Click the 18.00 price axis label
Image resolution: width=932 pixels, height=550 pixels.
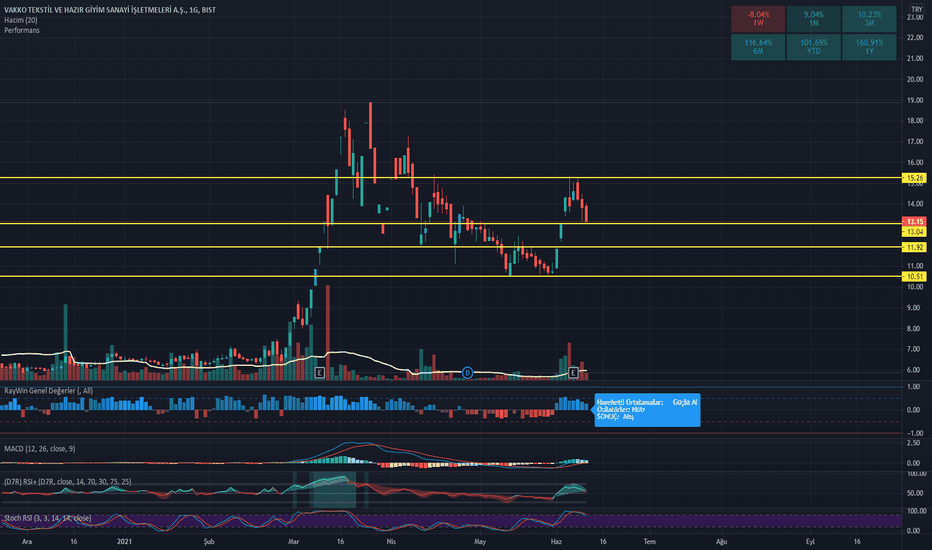pyautogui.click(x=915, y=121)
